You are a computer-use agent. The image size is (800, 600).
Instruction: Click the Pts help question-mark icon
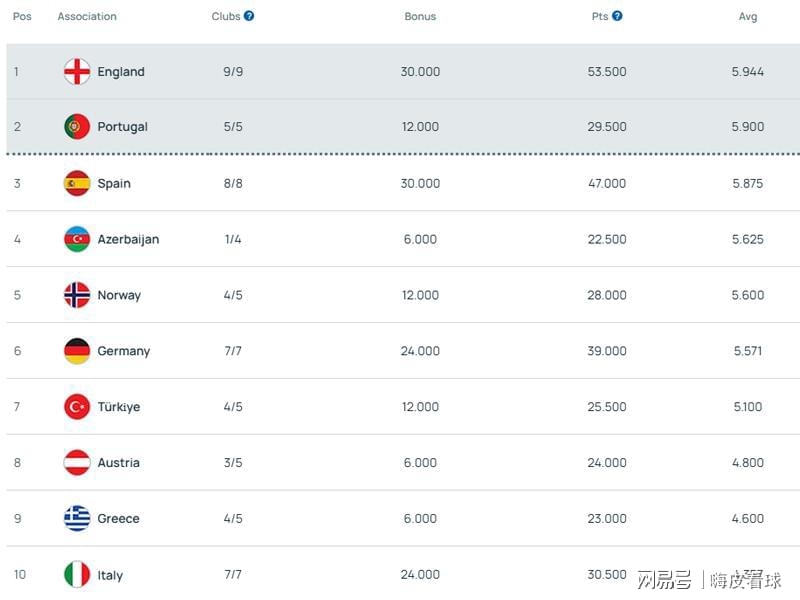pyautogui.click(x=617, y=16)
